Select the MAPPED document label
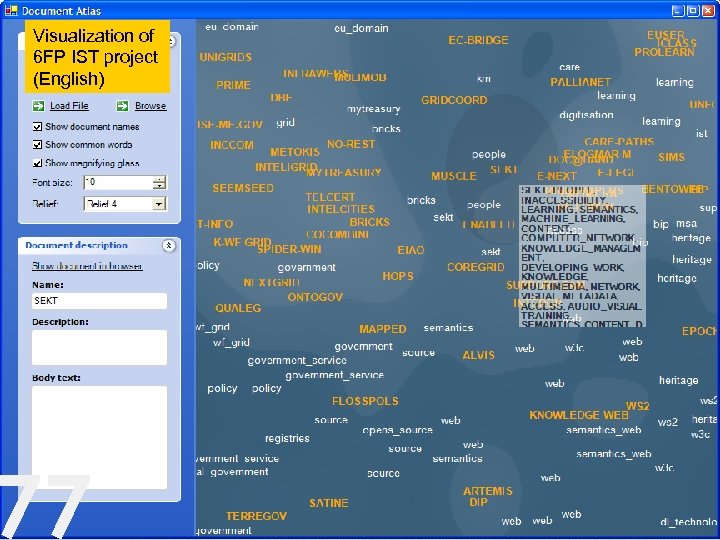 pyautogui.click(x=382, y=329)
